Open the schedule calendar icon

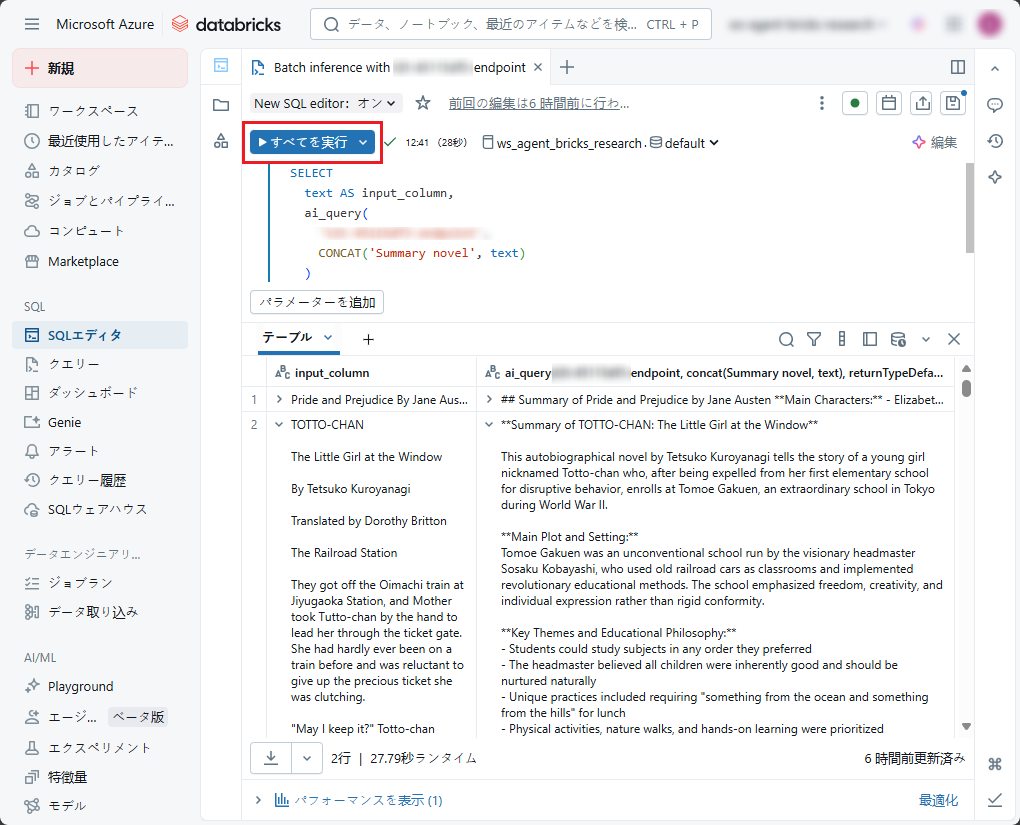[x=887, y=103]
